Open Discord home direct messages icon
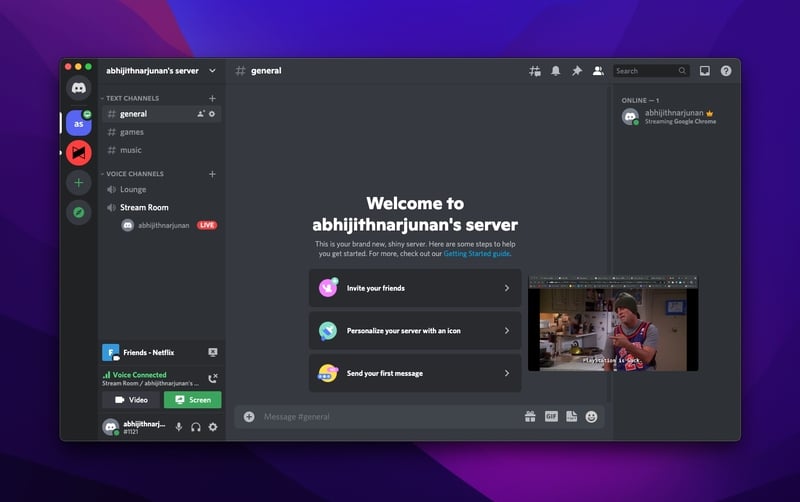This screenshot has width=800, height=502. pyautogui.click(x=79, y=88)
